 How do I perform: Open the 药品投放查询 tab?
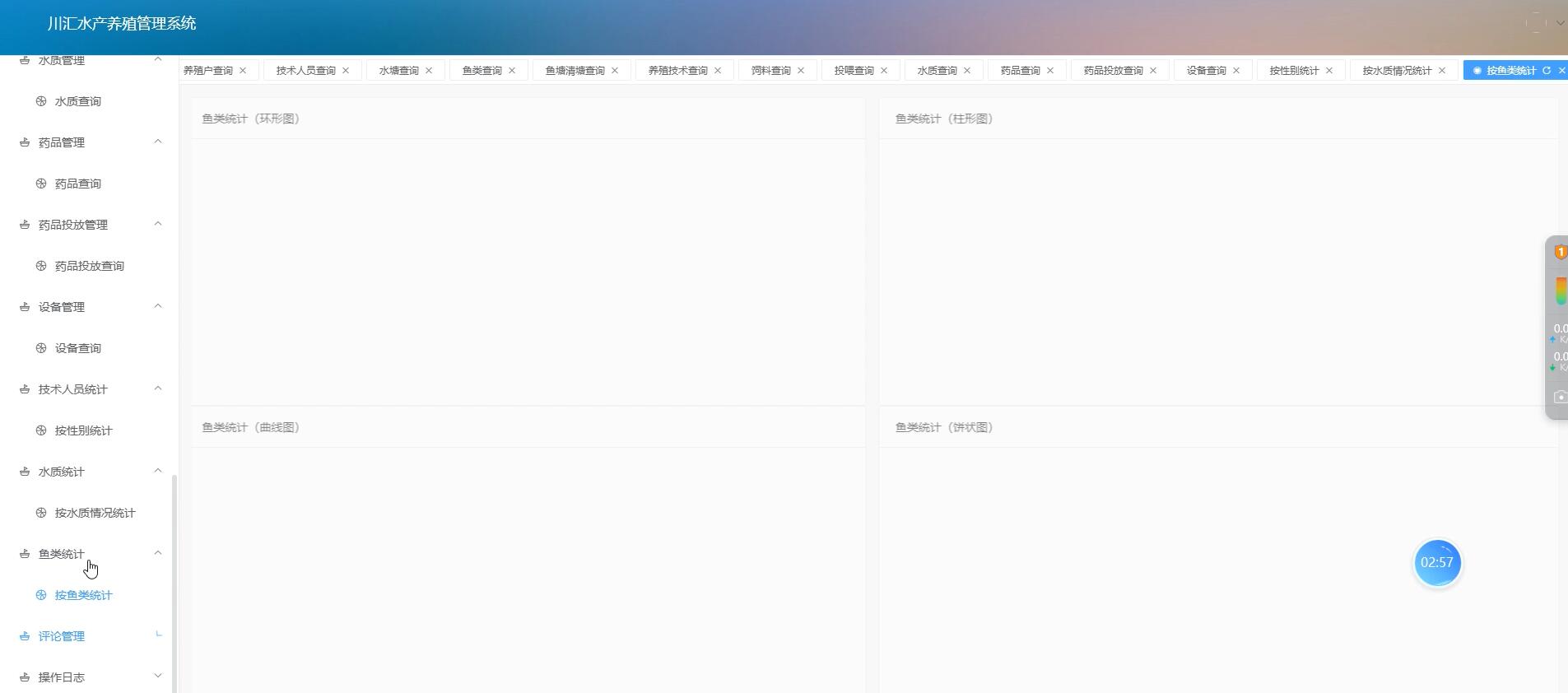click(1114, 71)
